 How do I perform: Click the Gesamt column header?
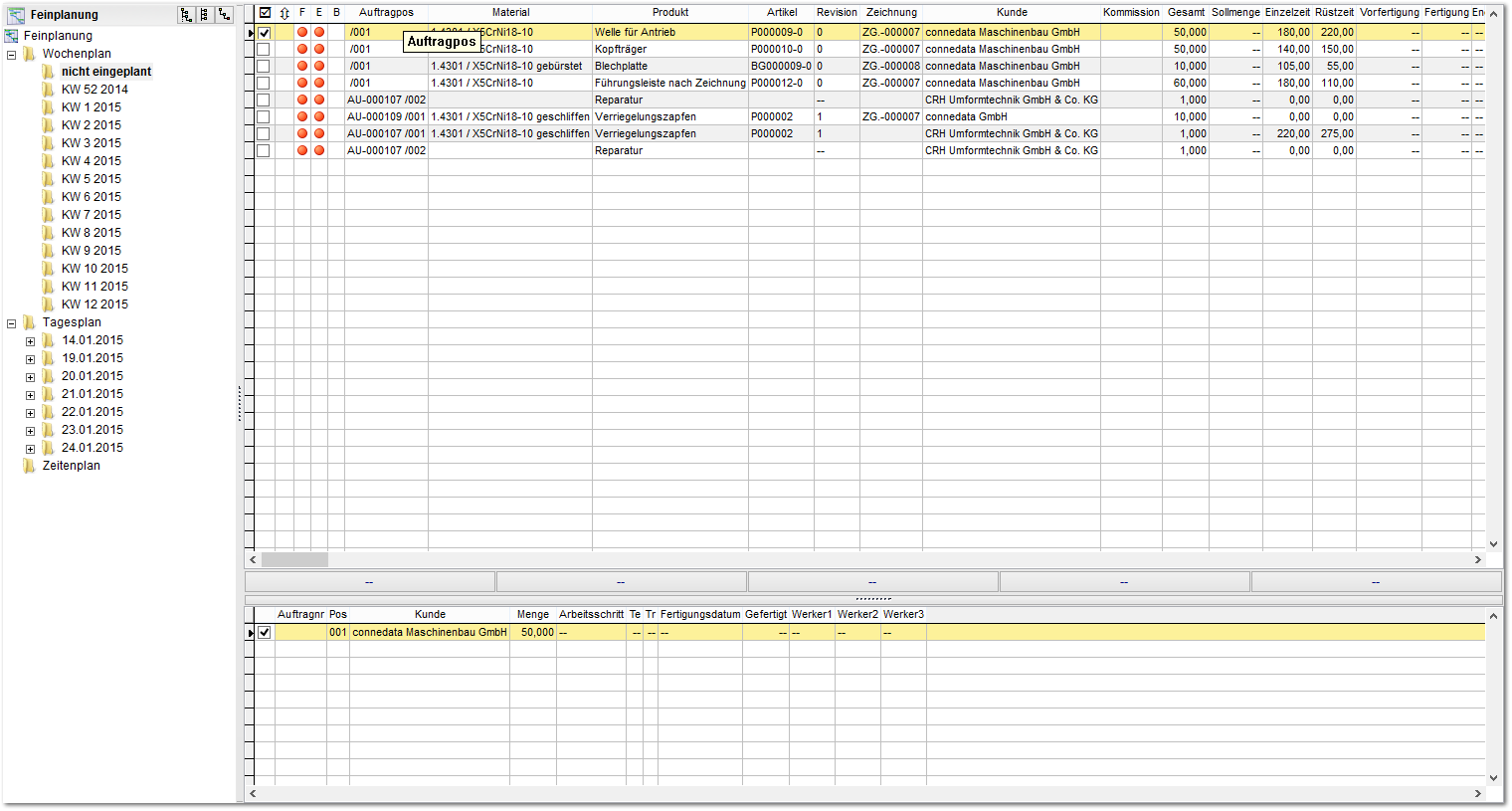(1186, 13)
